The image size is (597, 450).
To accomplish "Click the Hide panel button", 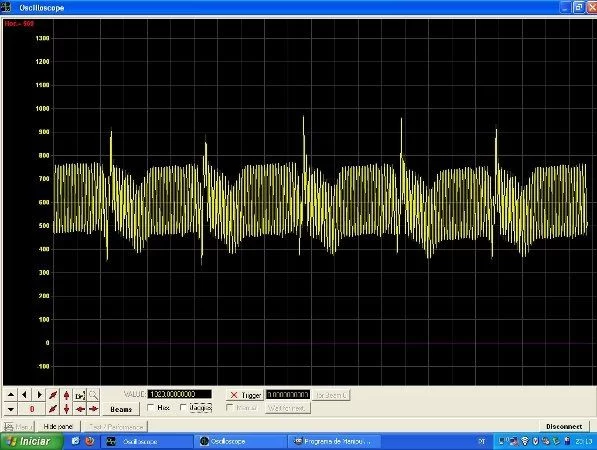I will point(58,427).
